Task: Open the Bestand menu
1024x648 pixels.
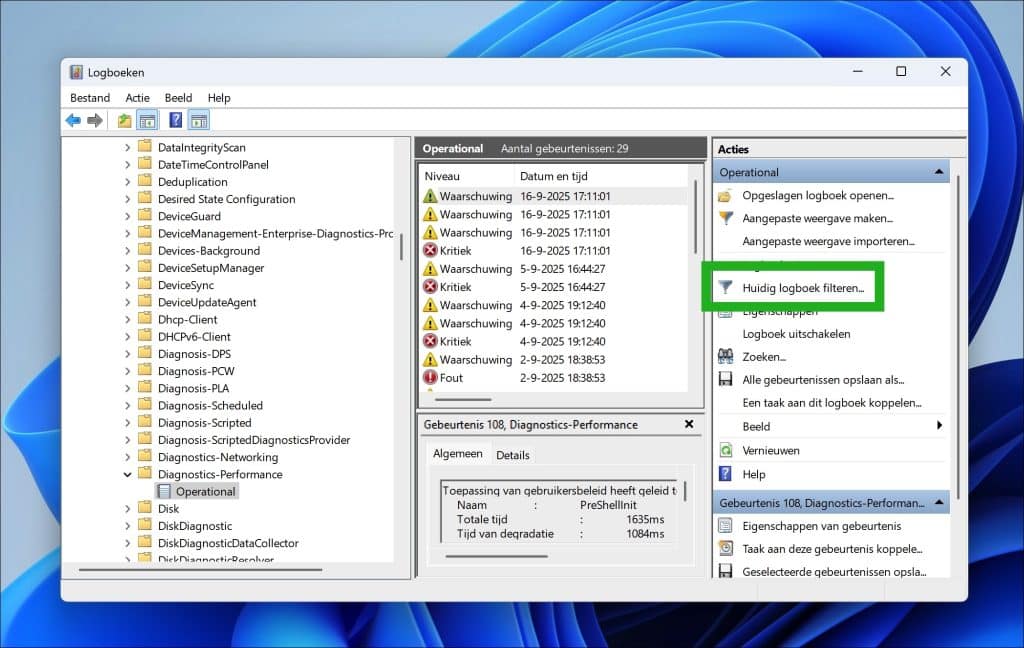Action: [x=90, y=97]
